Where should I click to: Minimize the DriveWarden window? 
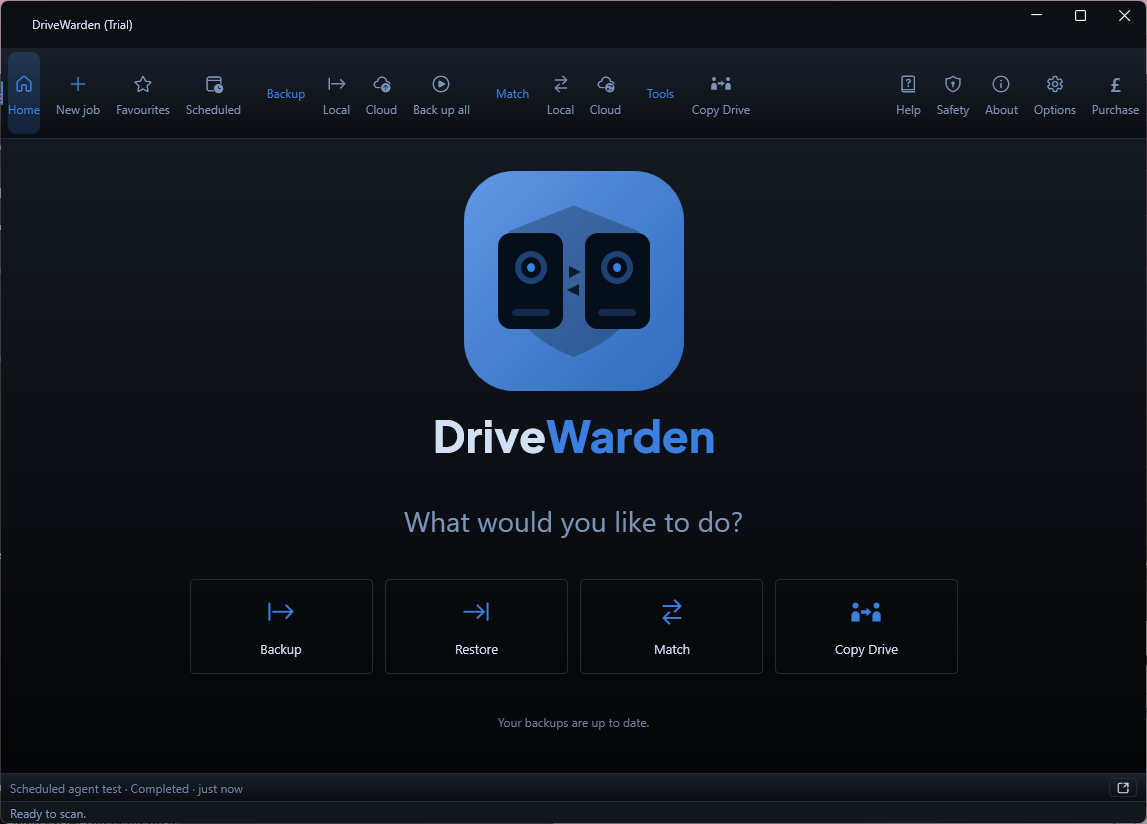(1037, 15)
